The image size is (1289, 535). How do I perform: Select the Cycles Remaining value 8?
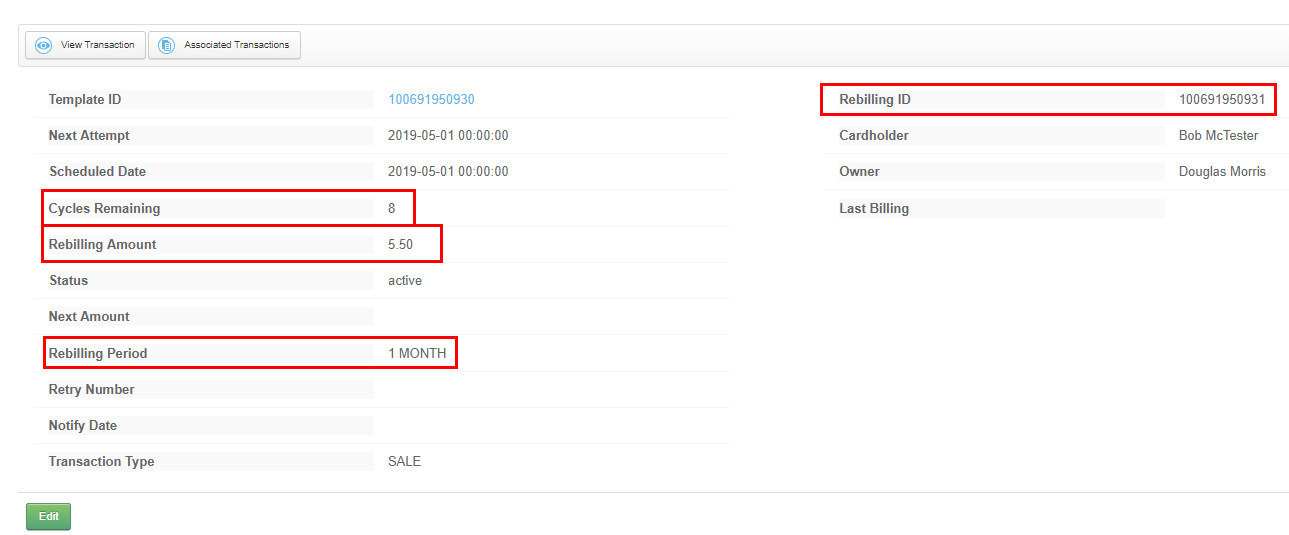pyautogui.click(x=392, y=208)
